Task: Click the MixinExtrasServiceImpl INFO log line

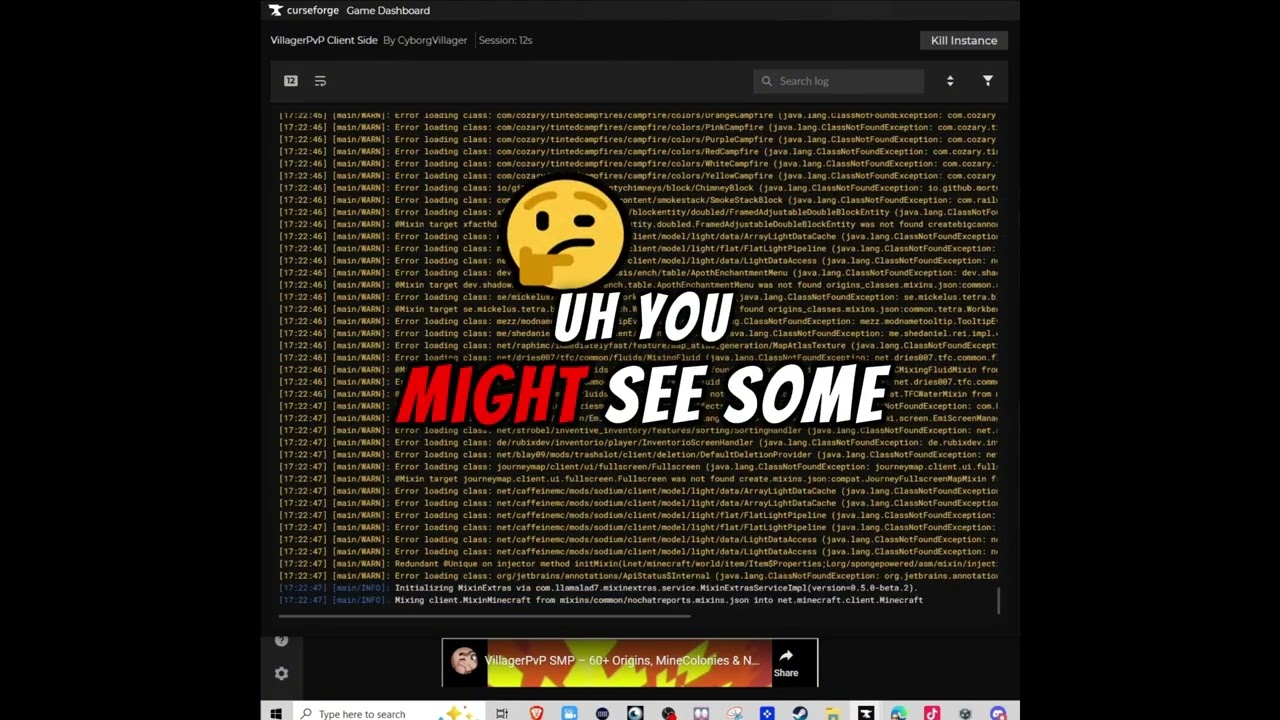Action: tap(598, 588)
